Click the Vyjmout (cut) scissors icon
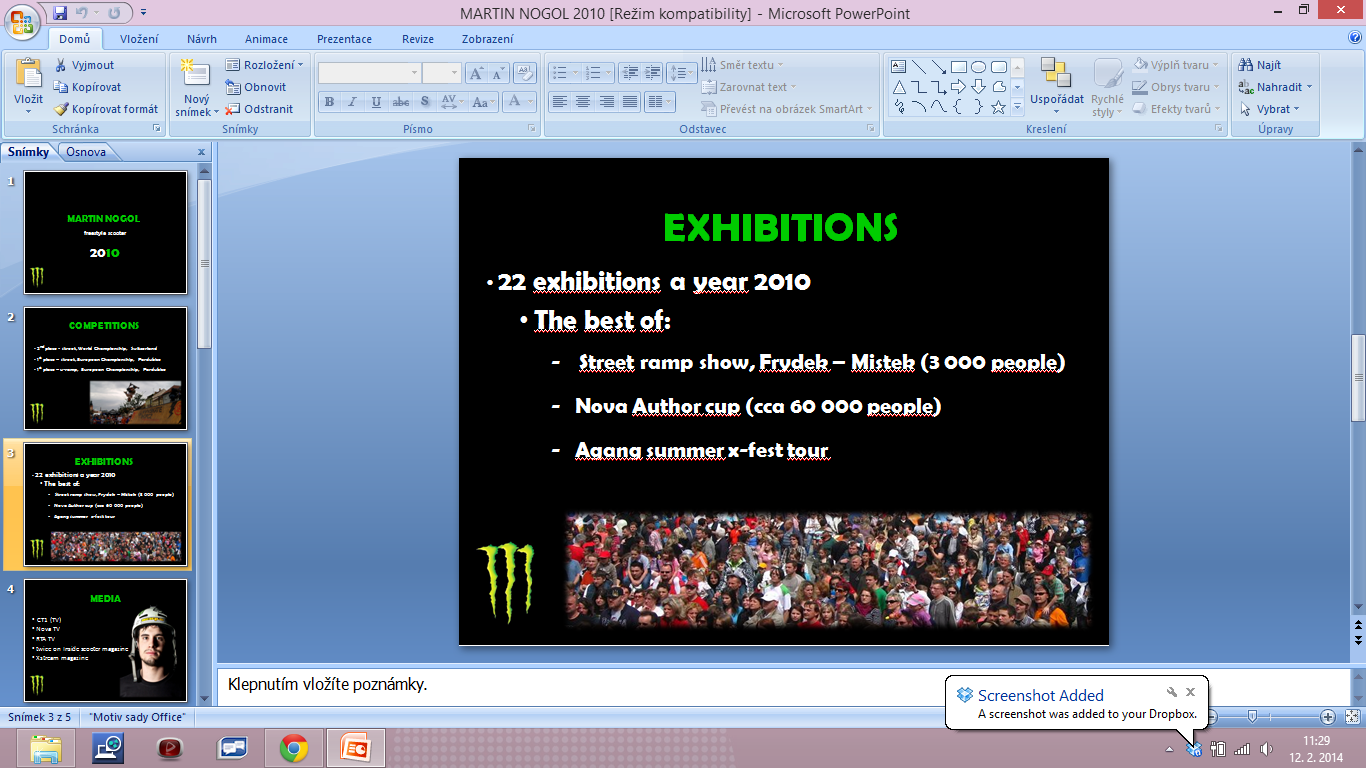This screenshot has width=1366, height=768. click(60, 65)
